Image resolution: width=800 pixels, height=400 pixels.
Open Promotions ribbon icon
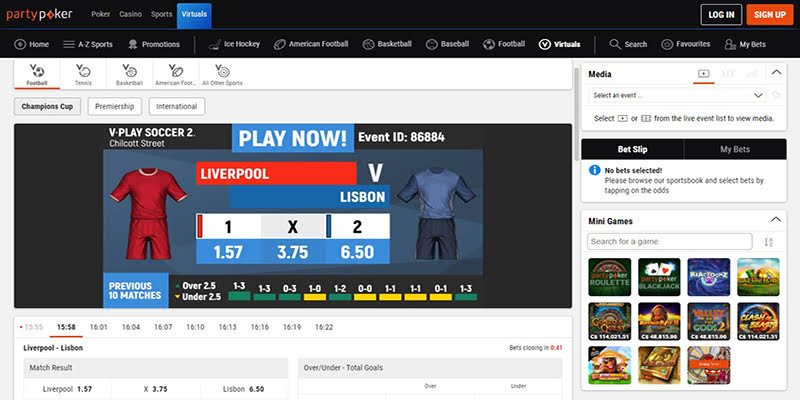point(133,44)
